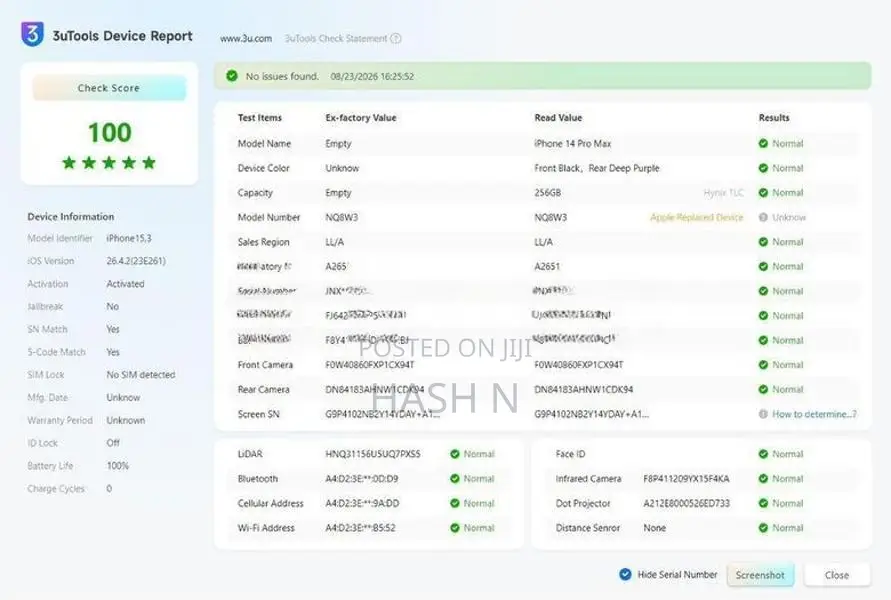Click the ID Lock Off value
The width and height of the screenshot is (891, 600).
click(x=113, y=443)
